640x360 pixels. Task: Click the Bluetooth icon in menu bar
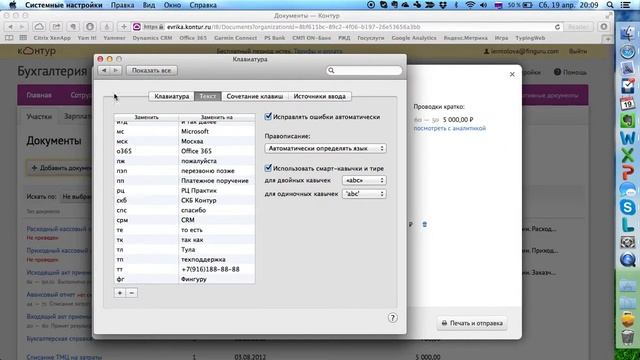[456, 5]
